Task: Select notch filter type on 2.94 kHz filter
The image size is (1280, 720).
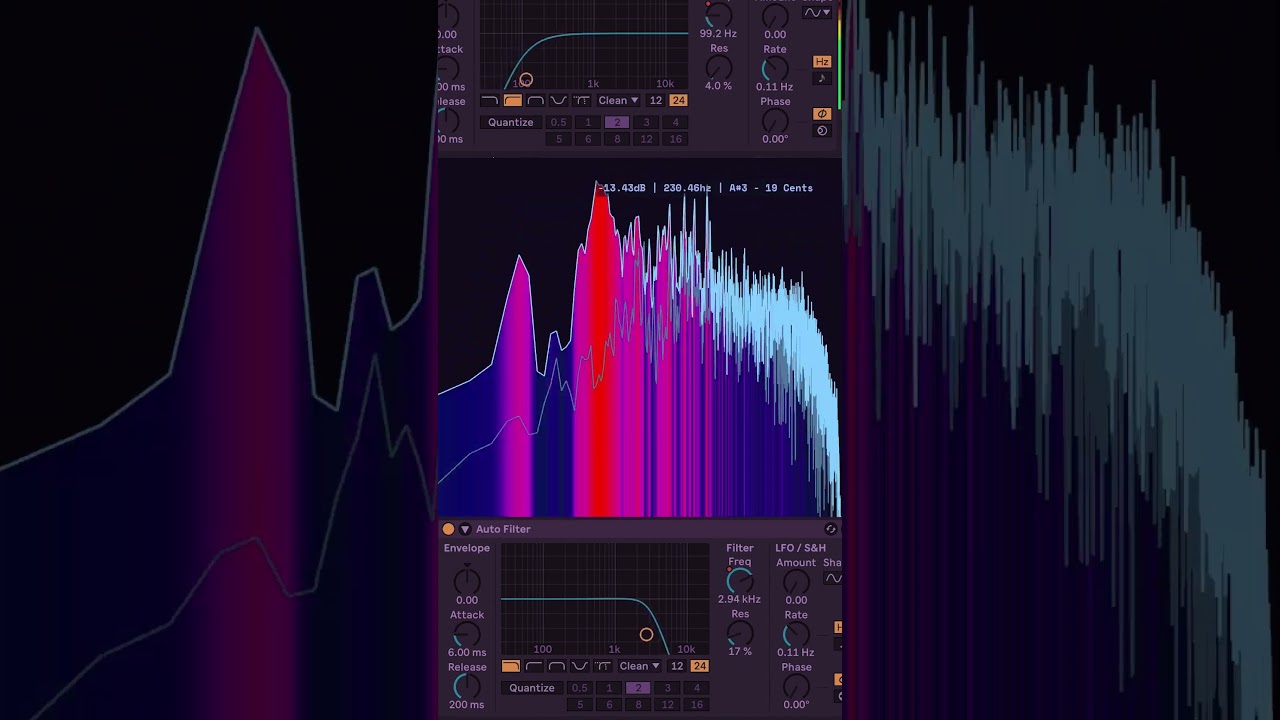Action: click(579, 667)
